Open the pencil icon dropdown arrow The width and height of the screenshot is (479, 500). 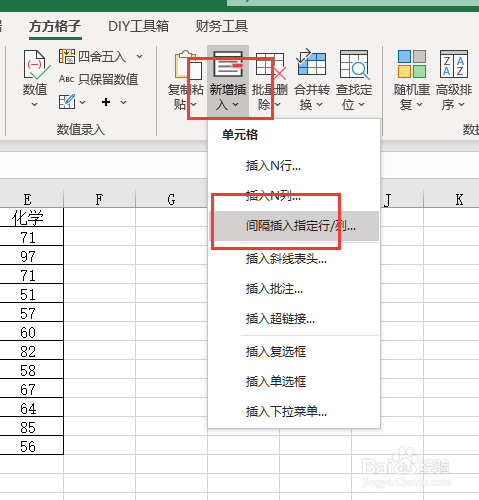click(82, 102)
